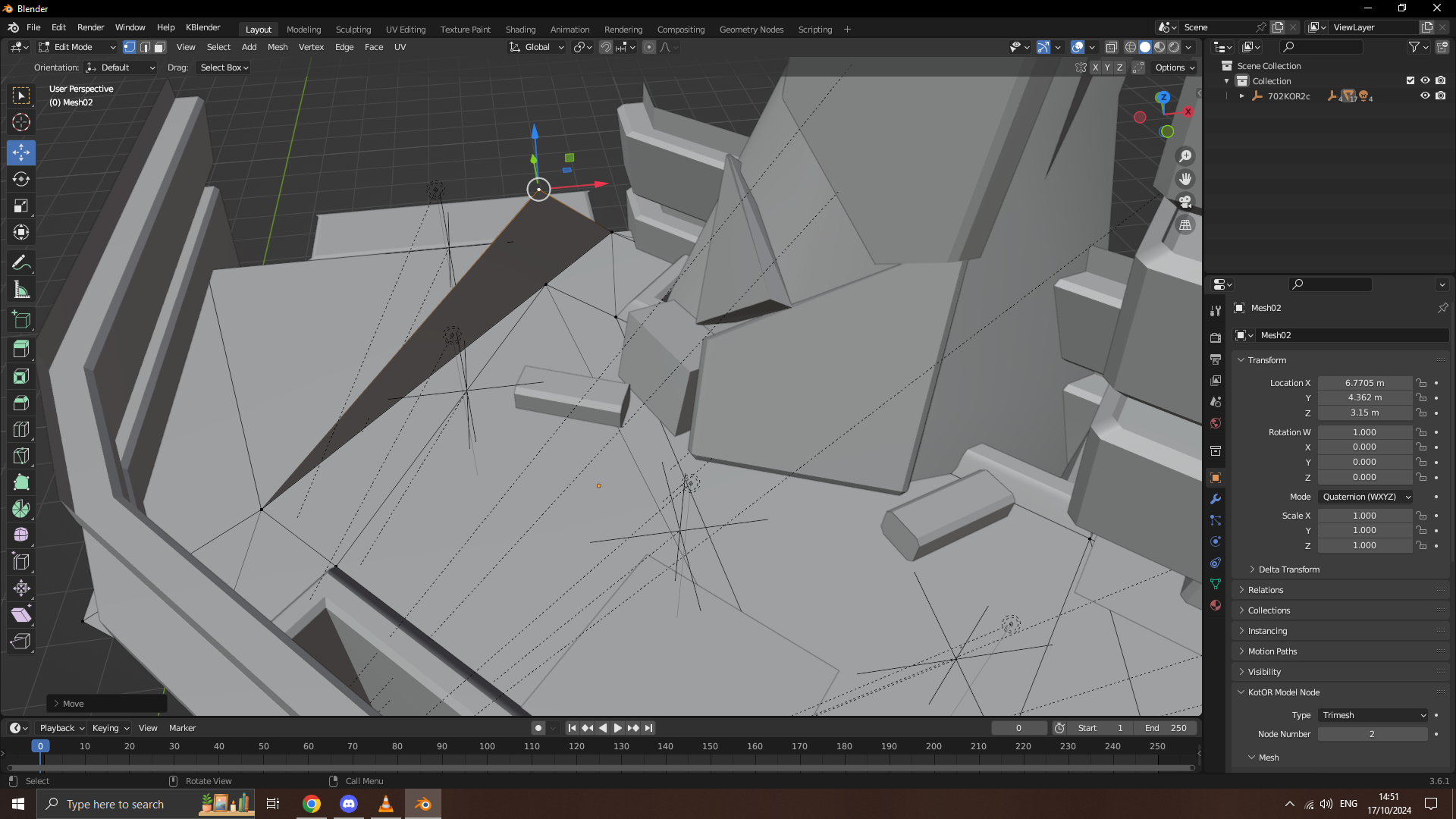The width and height of the screenshot is (1456, 819).
Task: Activate the Scale tool
Action: [x=21, y=206]
